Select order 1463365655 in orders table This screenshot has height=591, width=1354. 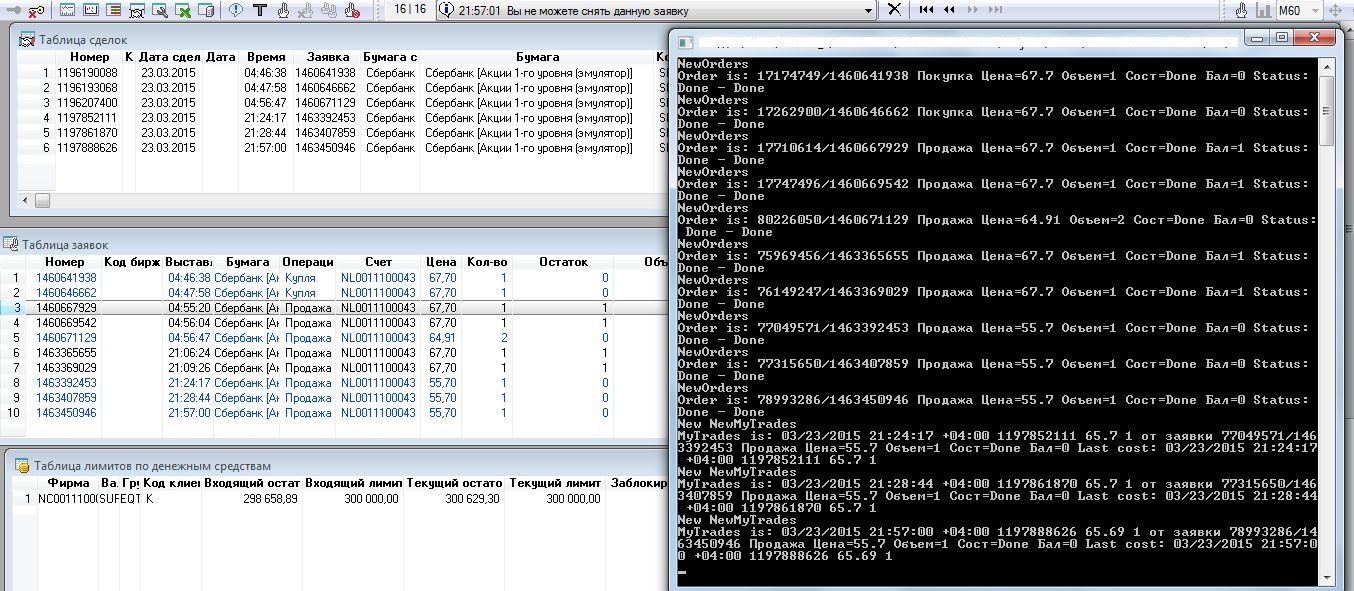click(67, 353)
